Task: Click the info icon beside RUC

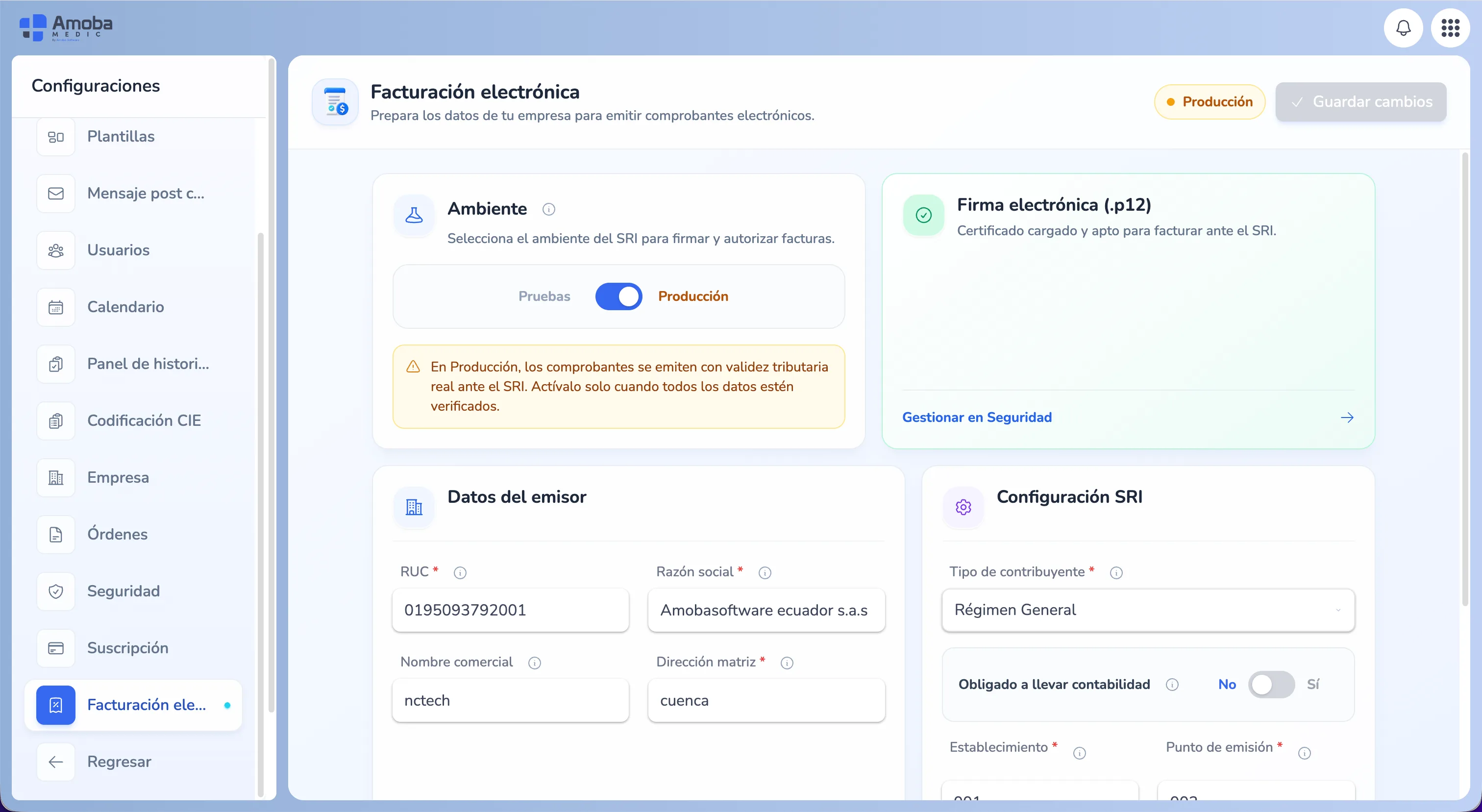Action: [460, 573]
